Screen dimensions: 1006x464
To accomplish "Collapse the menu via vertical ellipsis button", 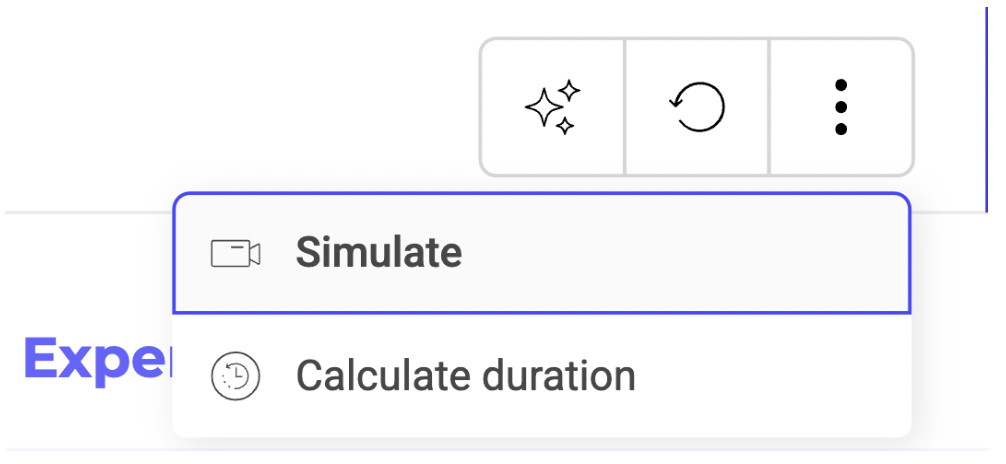I will point(841,107).
